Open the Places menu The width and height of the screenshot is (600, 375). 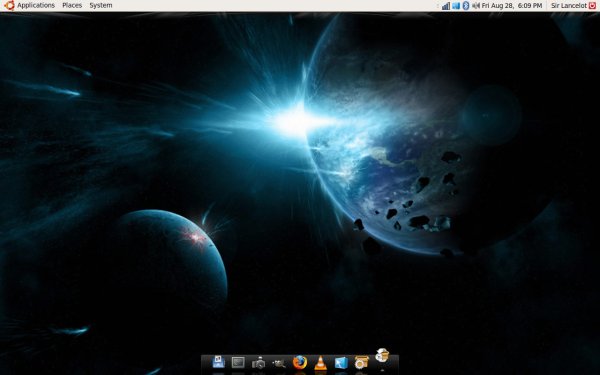(x=72, y=5)
